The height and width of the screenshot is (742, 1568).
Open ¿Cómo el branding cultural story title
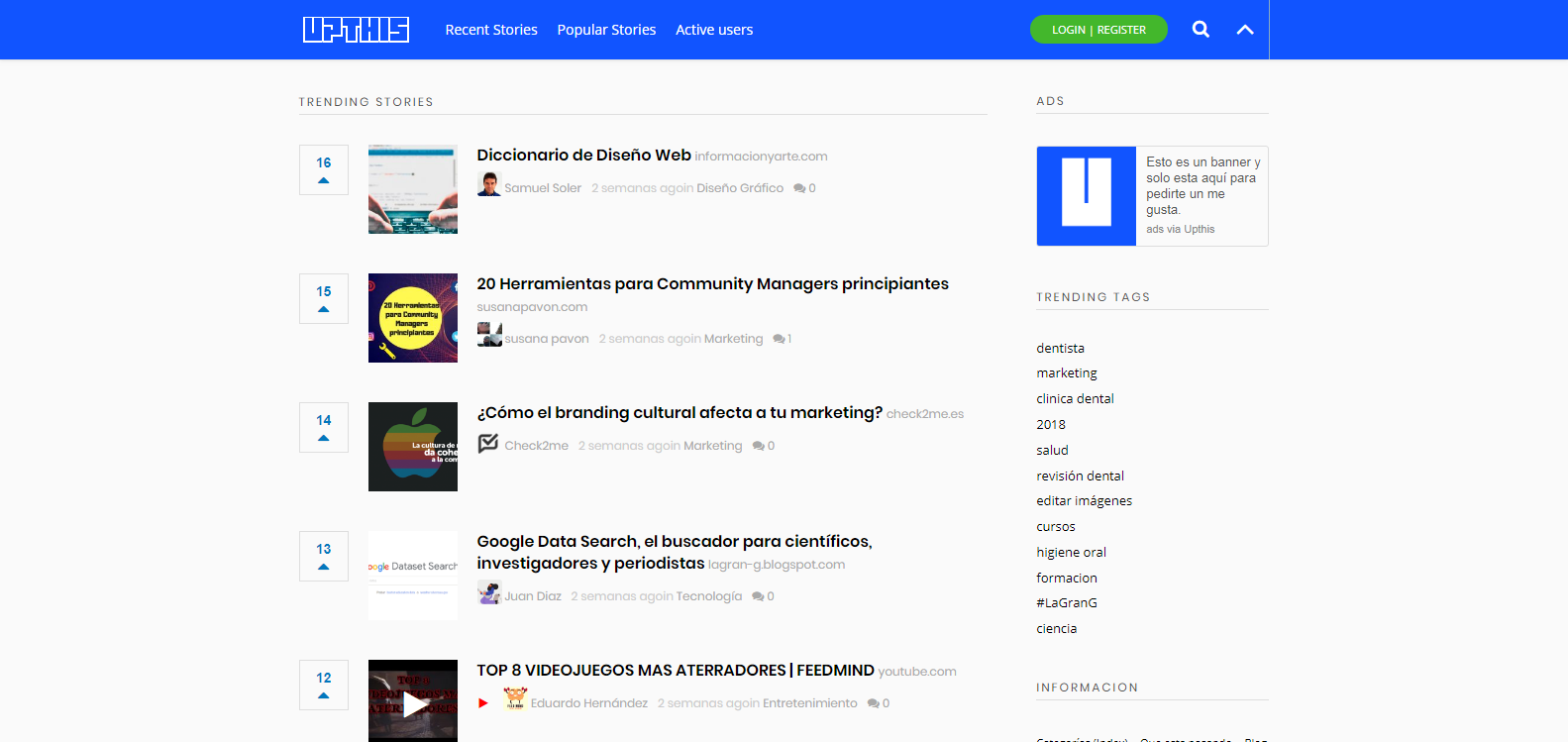pyautogui.click(x=679, y=413)
